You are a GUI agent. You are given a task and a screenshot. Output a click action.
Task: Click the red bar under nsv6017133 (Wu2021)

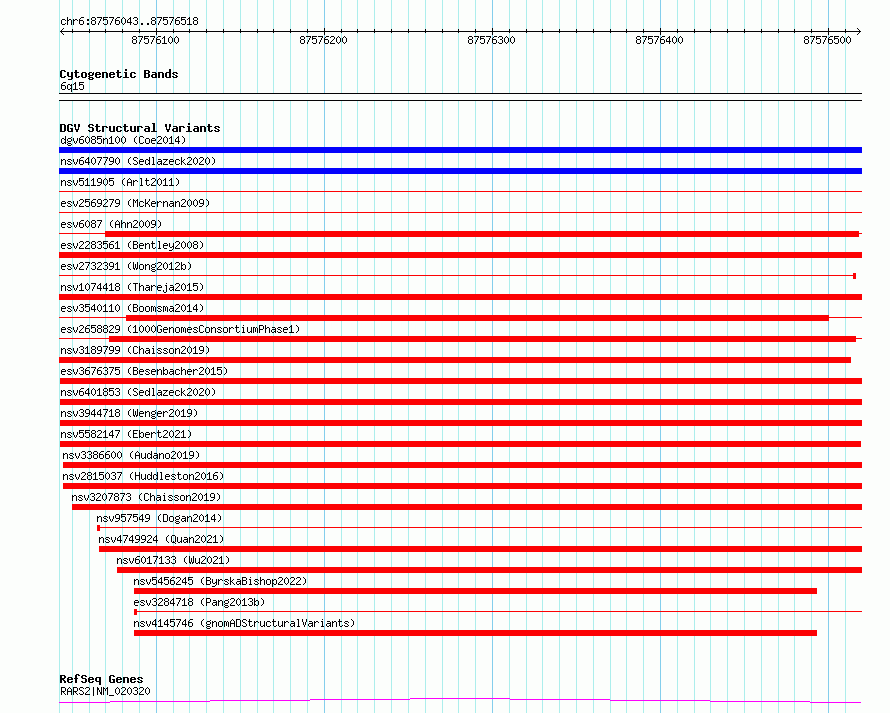489,570
